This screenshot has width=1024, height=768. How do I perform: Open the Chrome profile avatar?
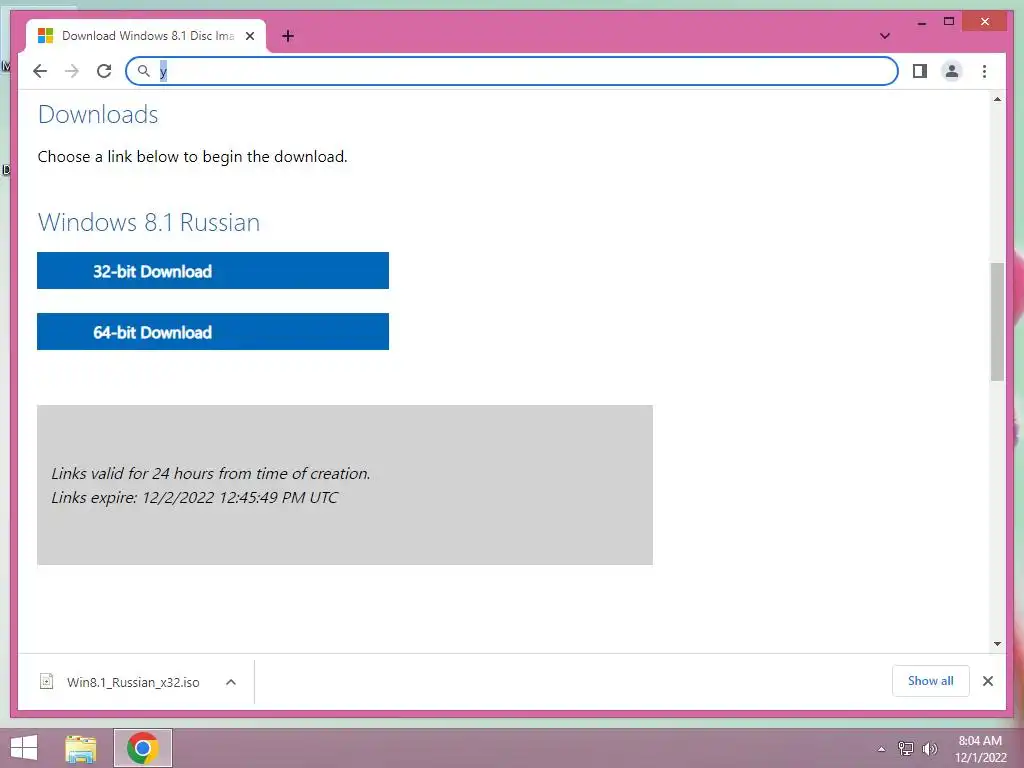[952, 71]
